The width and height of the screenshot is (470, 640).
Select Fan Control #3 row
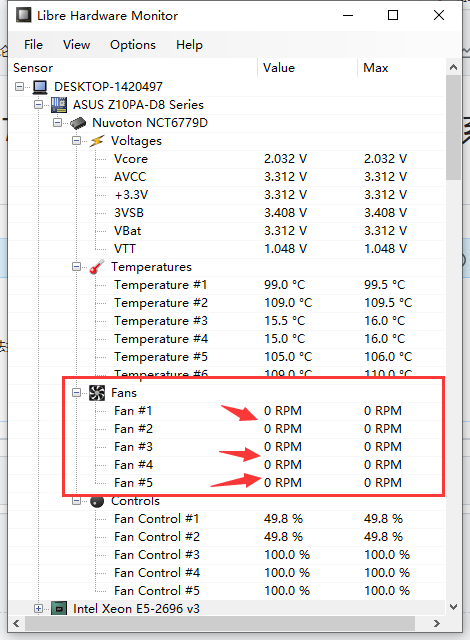pos(227,555)
